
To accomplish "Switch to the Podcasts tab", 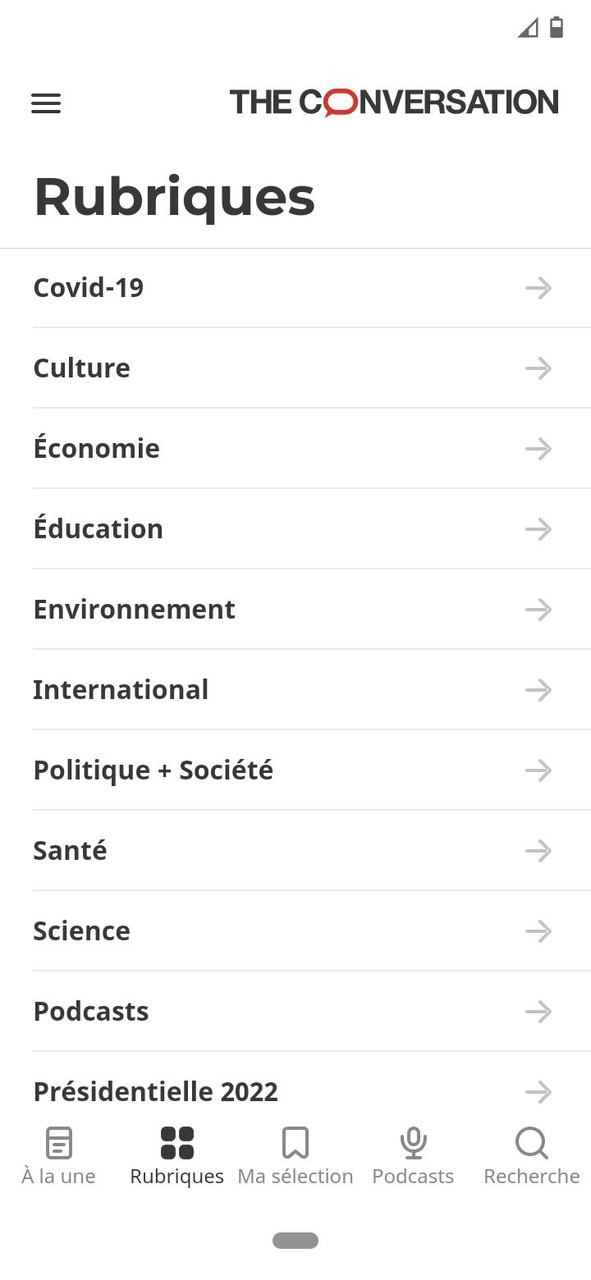I will (413, 1155).
